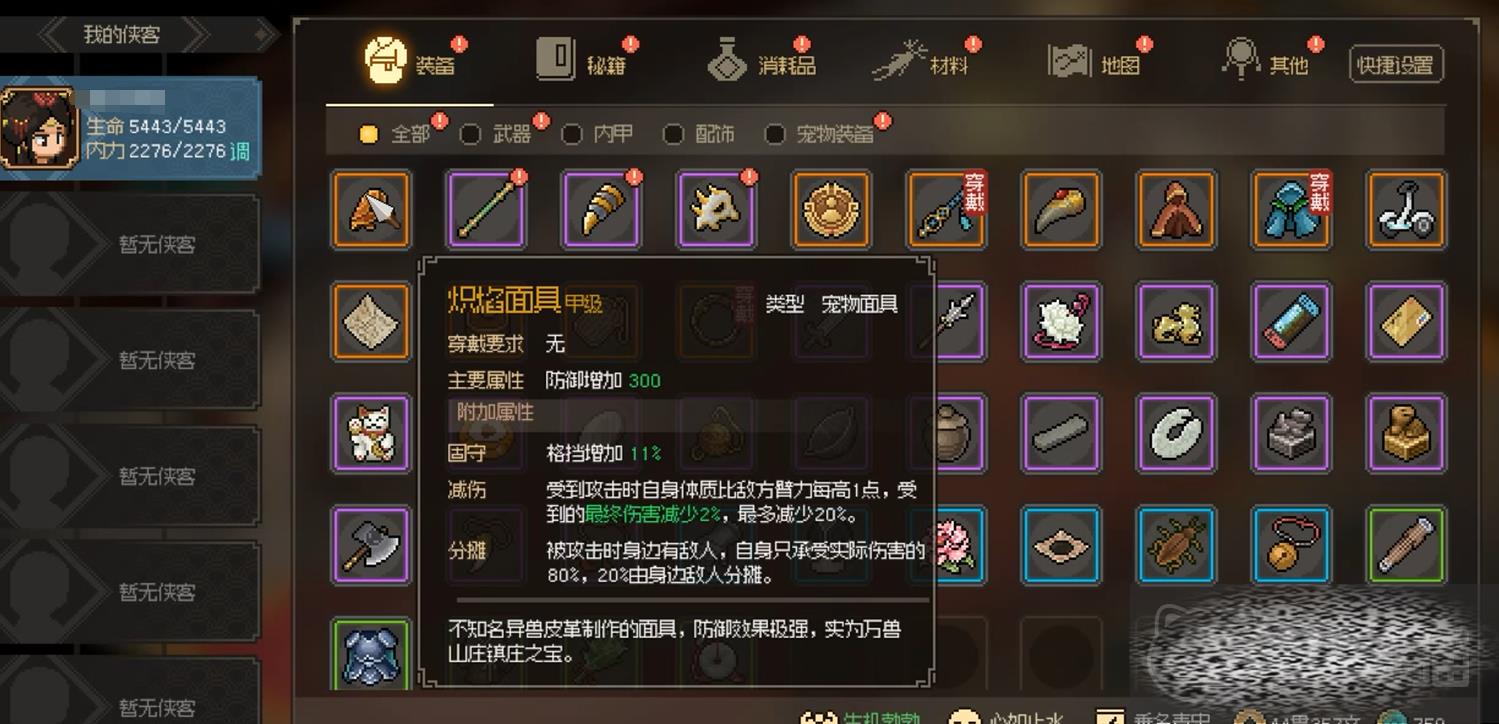Click the 调 button beside 内力

click(x=240, y=153)
